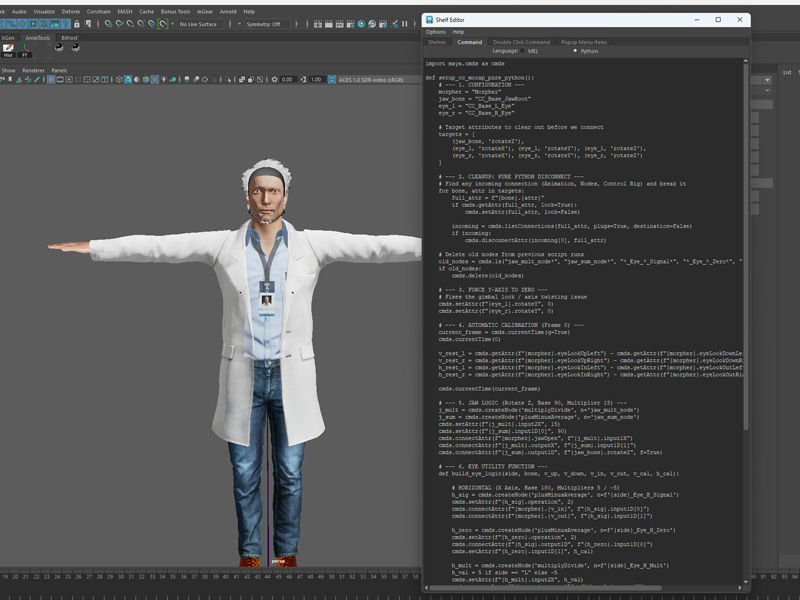This screenshot has height=600, width=800.
Task: Open the Visualize menu
Action: pos(44,11)
